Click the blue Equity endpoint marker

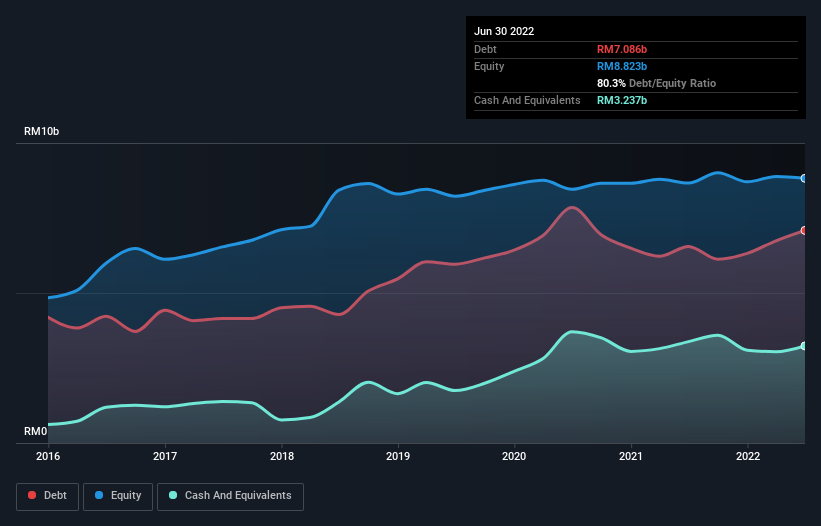click(804, 178)
